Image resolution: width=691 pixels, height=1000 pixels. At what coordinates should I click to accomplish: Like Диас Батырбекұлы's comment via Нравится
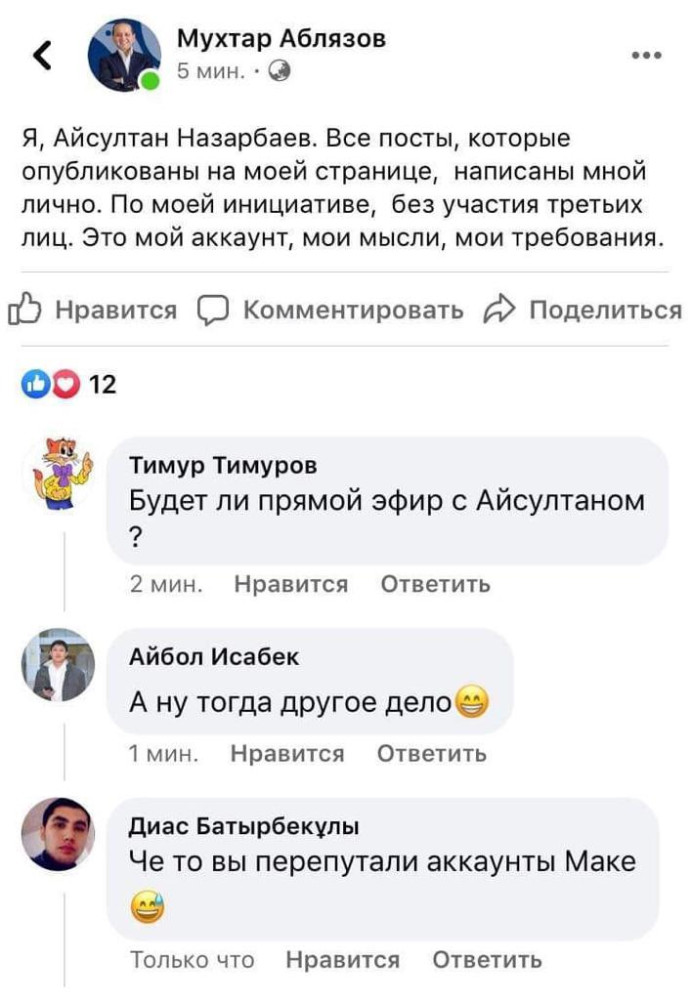pyautogui.click(x=343, y=960)
